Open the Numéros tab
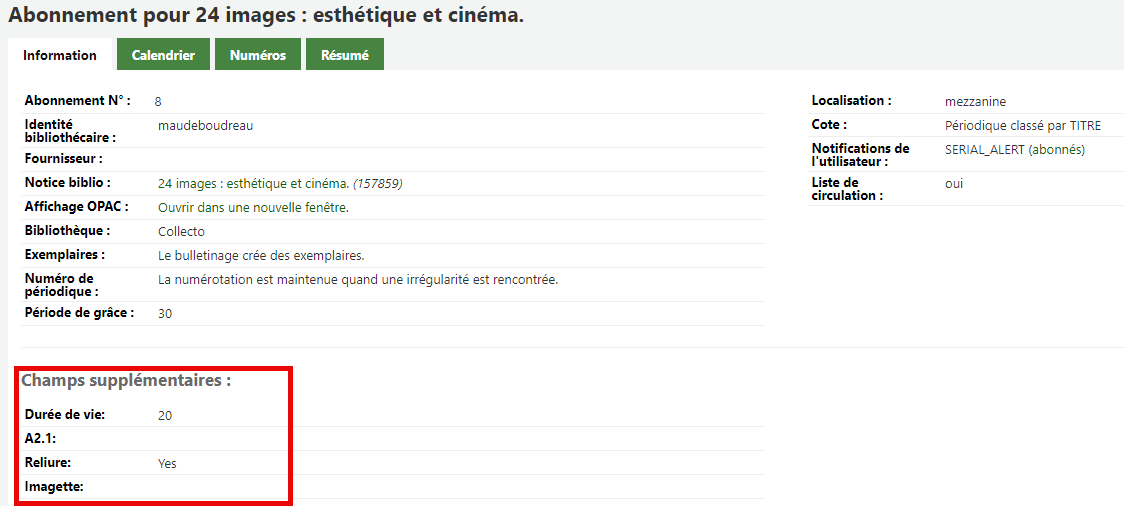The image size is (1124, 506). (x=258, y=55)
